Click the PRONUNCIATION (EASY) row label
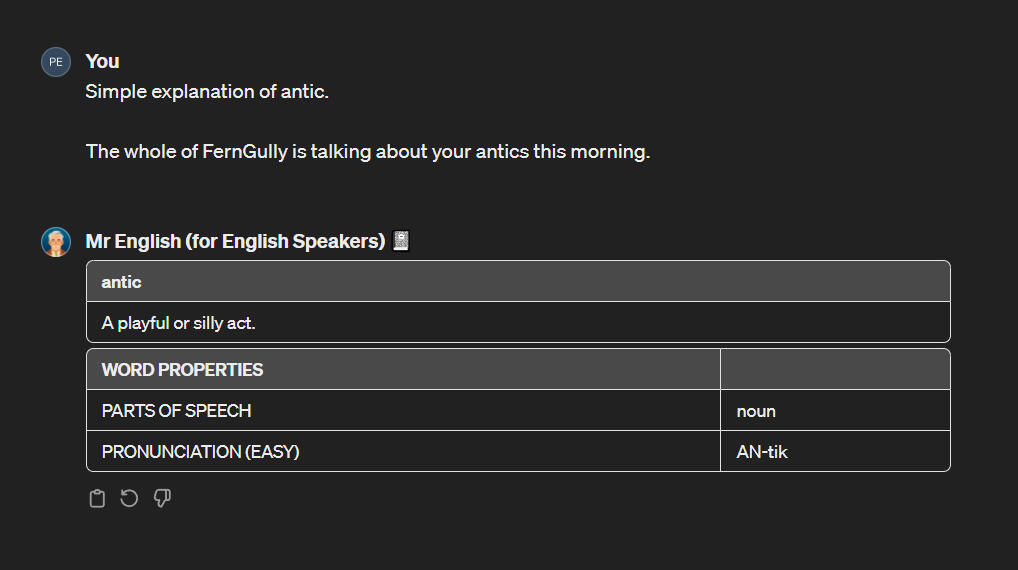Image resolution: width=1018 pixels, height=570 pixels. click(200, 452)
